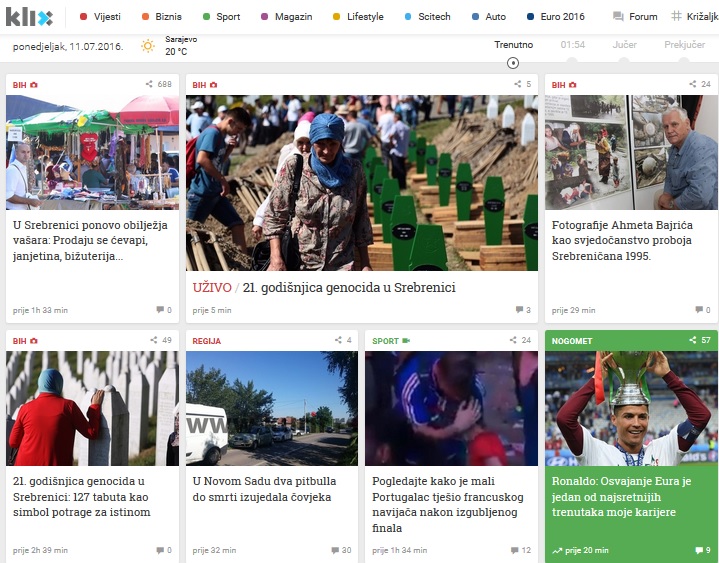Read Novi Sad dva pitbulla article
Screen dimensions: 719x563
(x=264, y=489)
